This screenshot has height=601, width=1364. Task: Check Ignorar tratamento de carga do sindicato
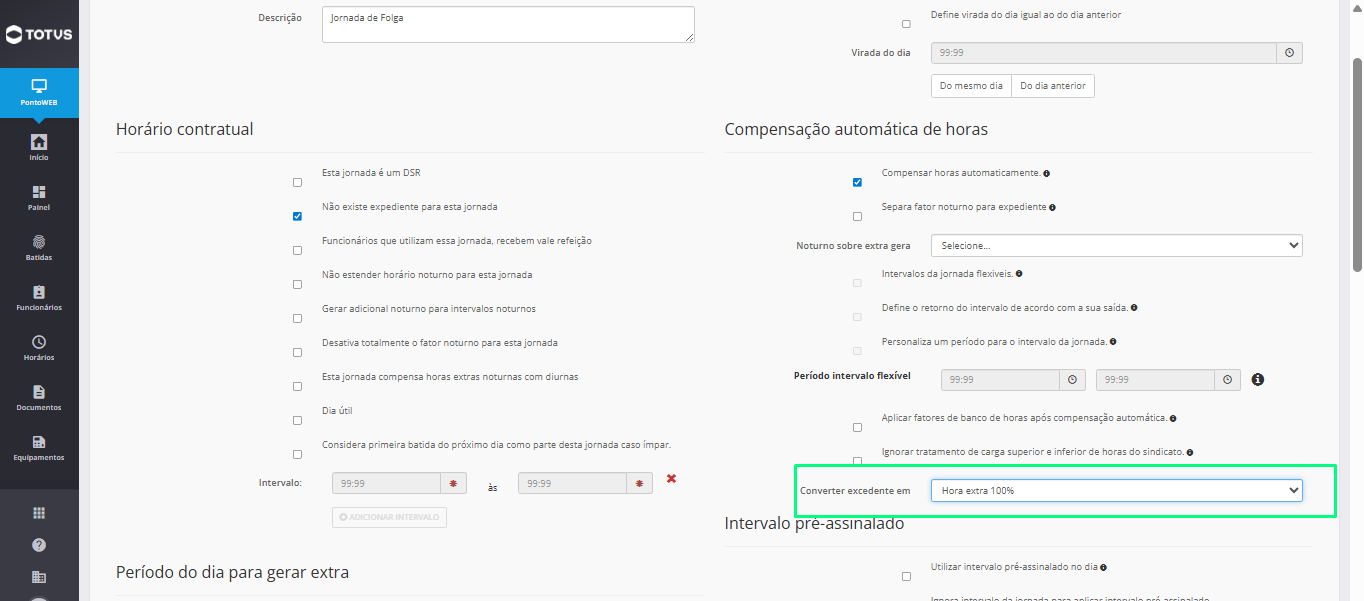[x=857, y=461]
